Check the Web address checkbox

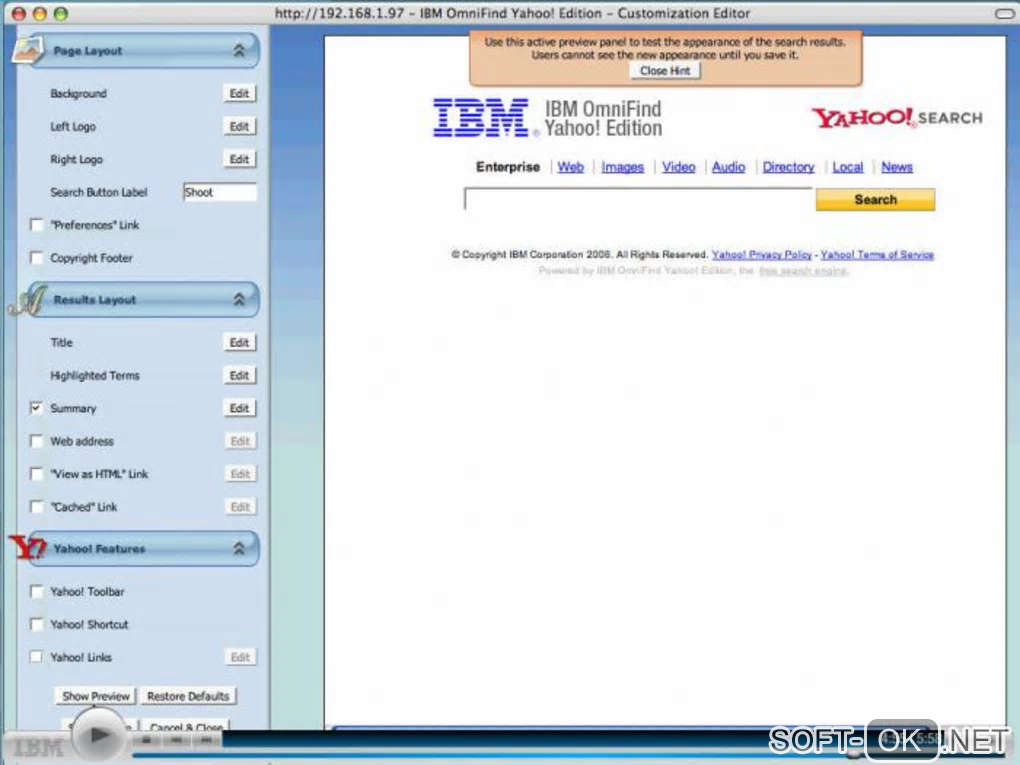[x=37, y=441]
